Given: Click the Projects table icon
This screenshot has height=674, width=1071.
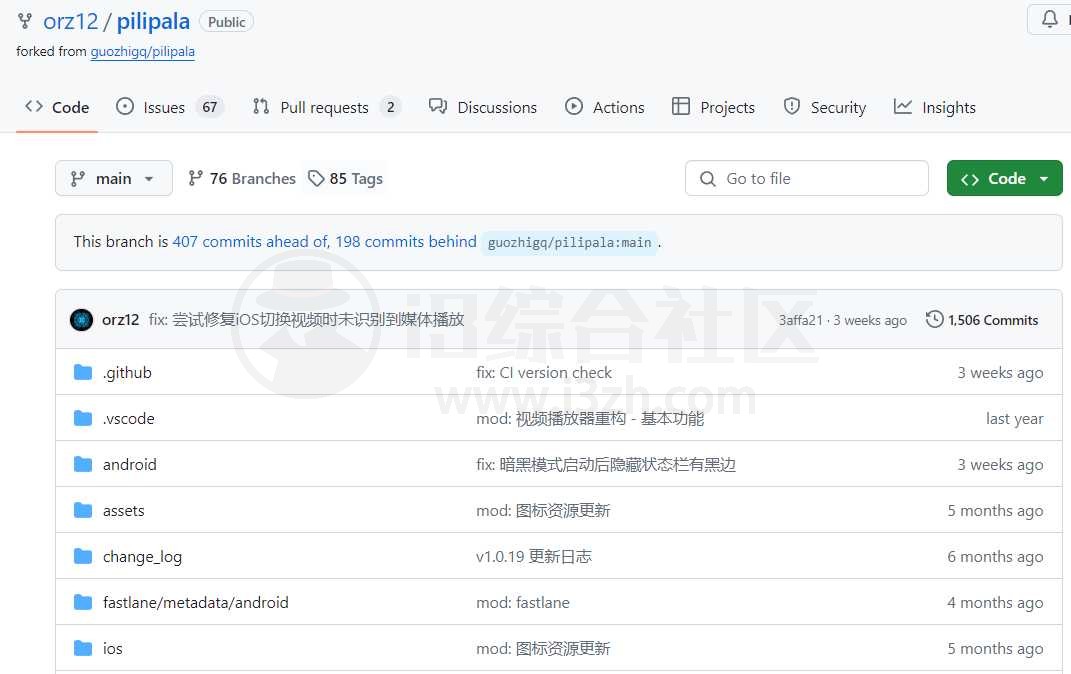Looking at the screenshot, I should pyautogui.click(x=681, y=107).
